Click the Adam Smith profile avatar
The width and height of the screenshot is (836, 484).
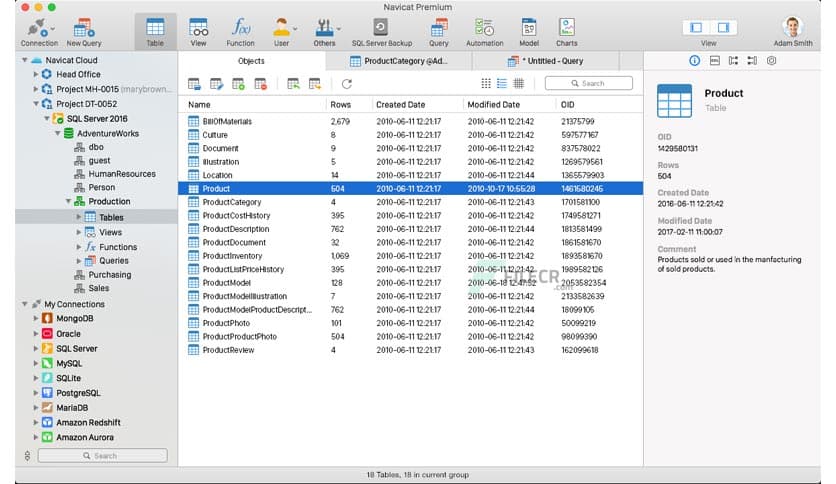(793, 27)
